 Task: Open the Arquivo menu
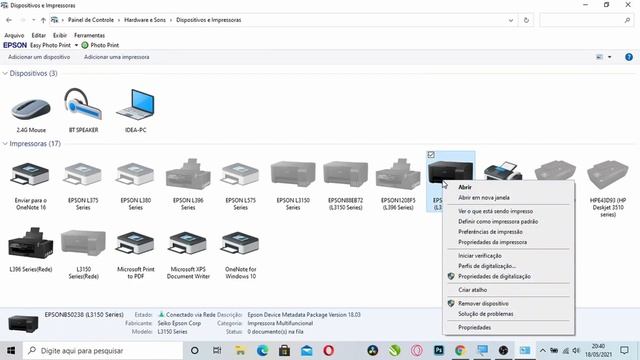coord(14,36)
